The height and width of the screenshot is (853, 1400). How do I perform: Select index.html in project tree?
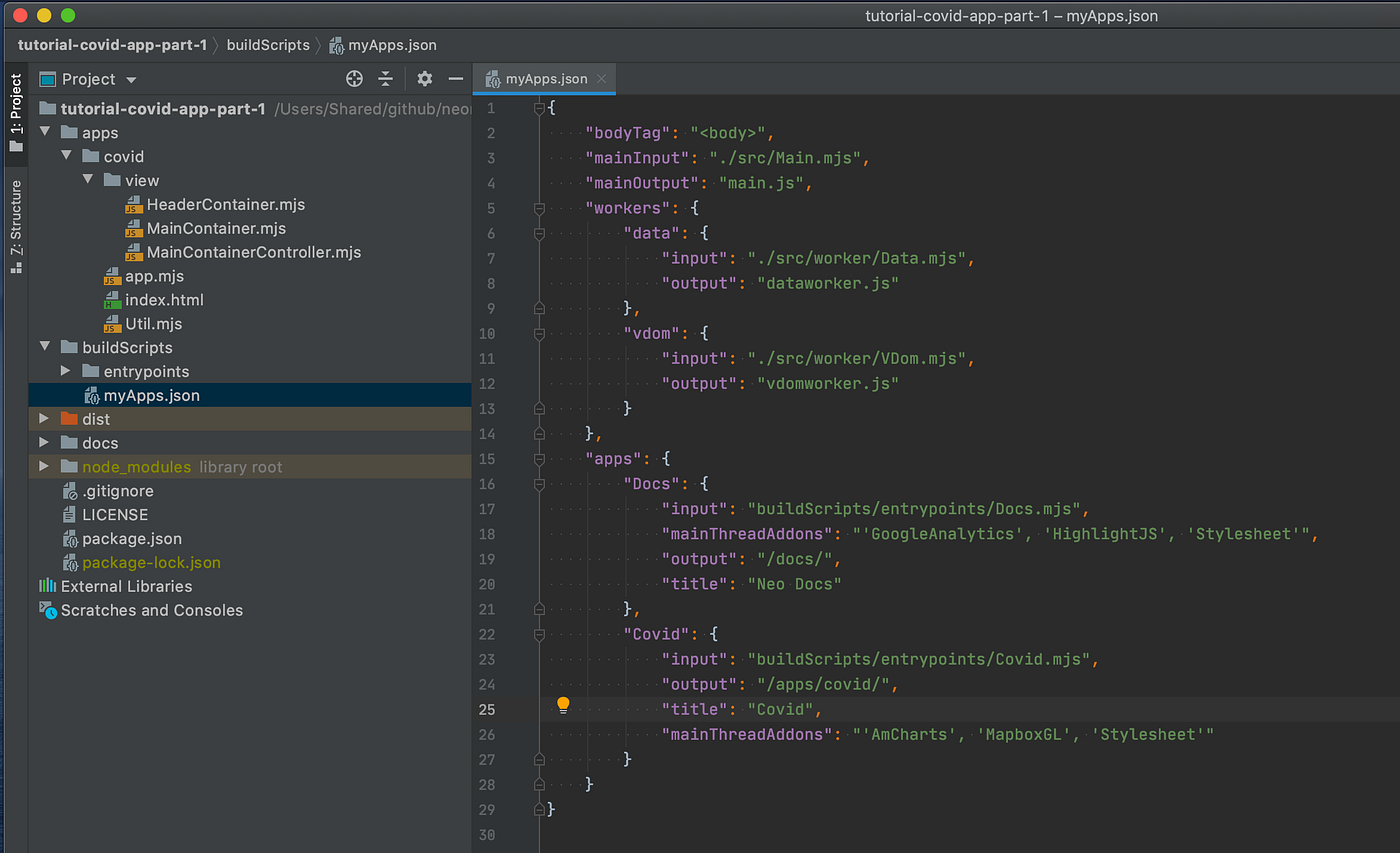(x=164, y=300)
